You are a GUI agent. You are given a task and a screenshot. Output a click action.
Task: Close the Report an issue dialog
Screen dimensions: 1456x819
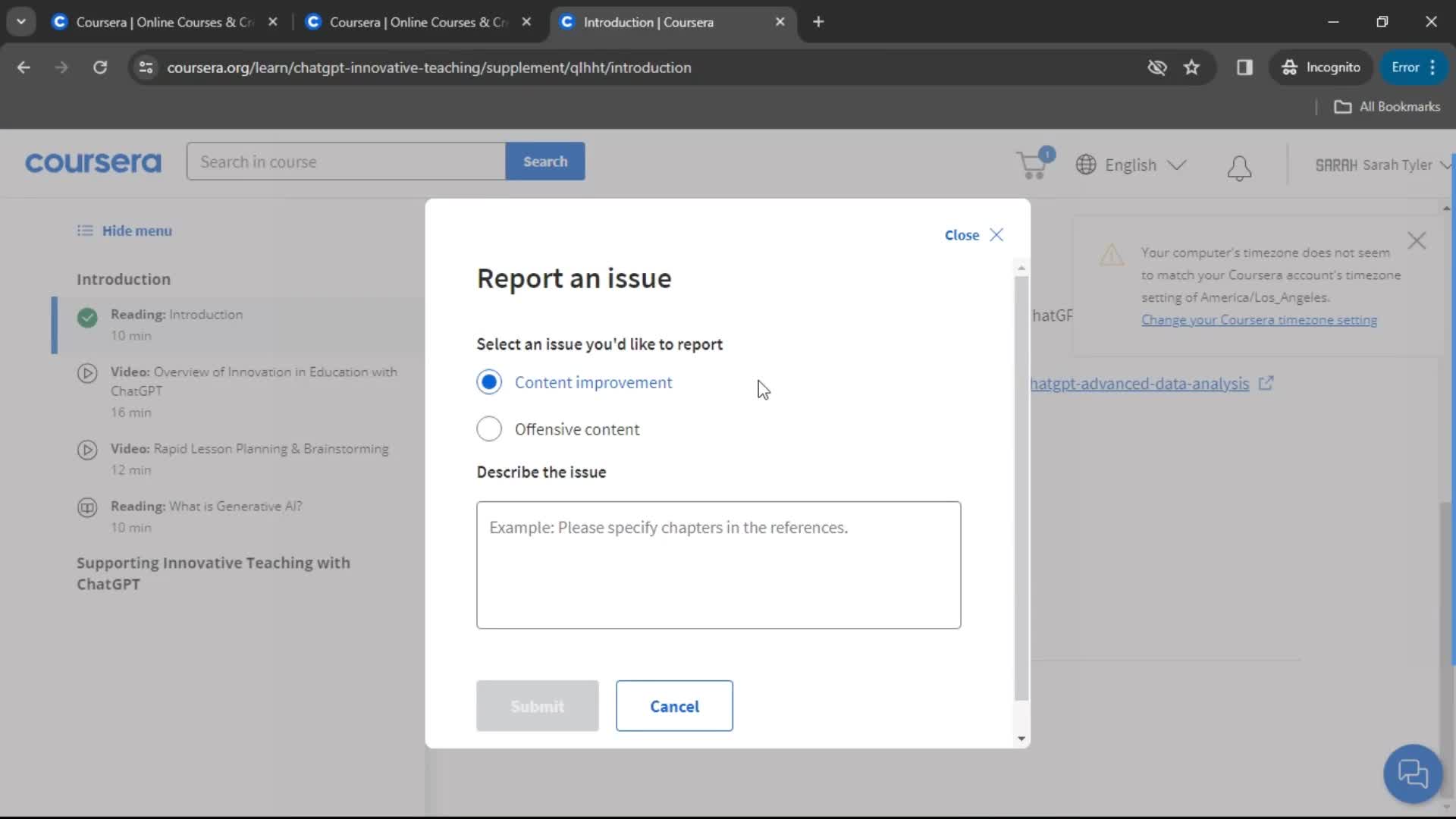coord(996,234)
